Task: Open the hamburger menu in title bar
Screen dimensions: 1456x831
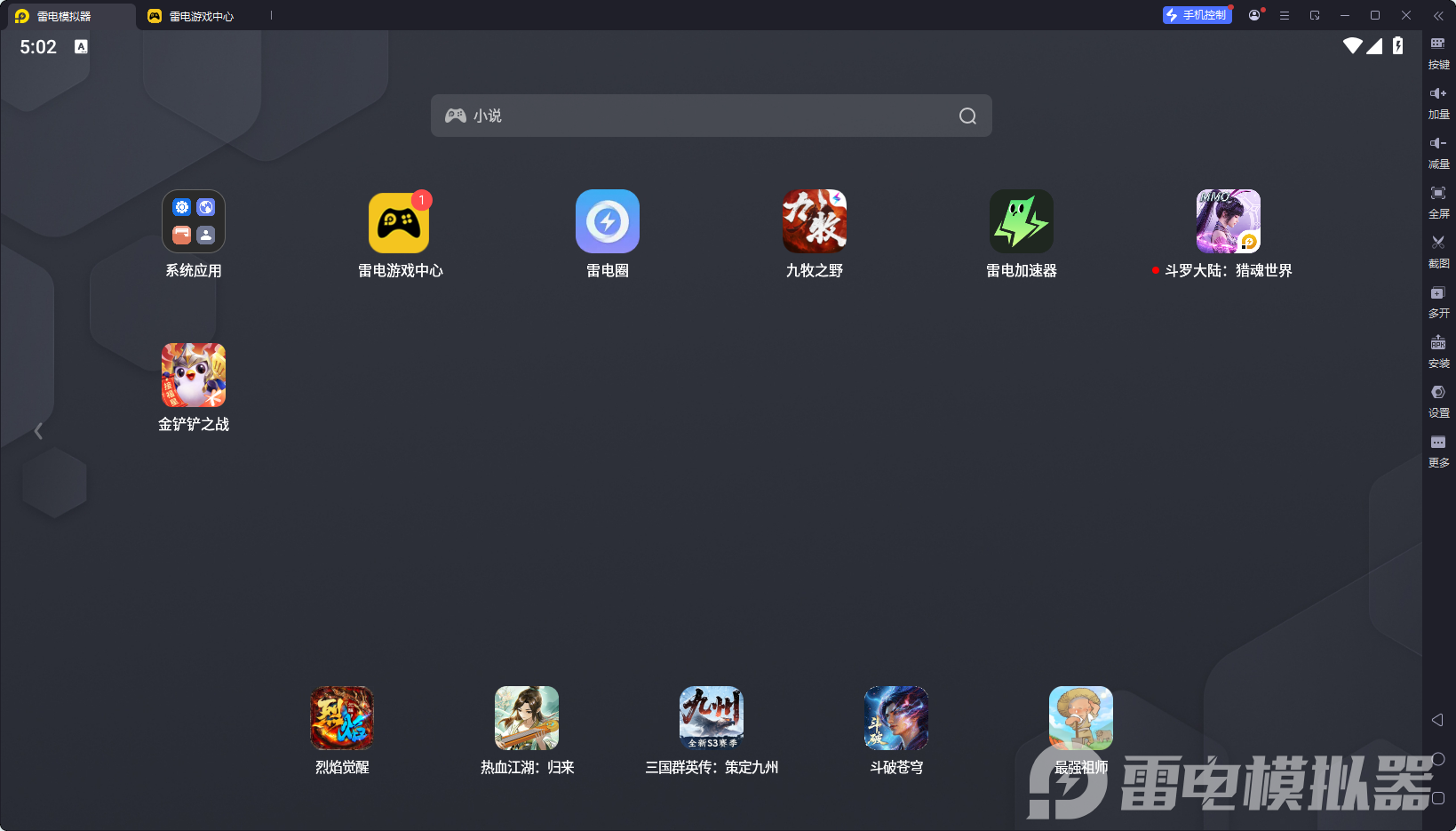Action: 1285,15
